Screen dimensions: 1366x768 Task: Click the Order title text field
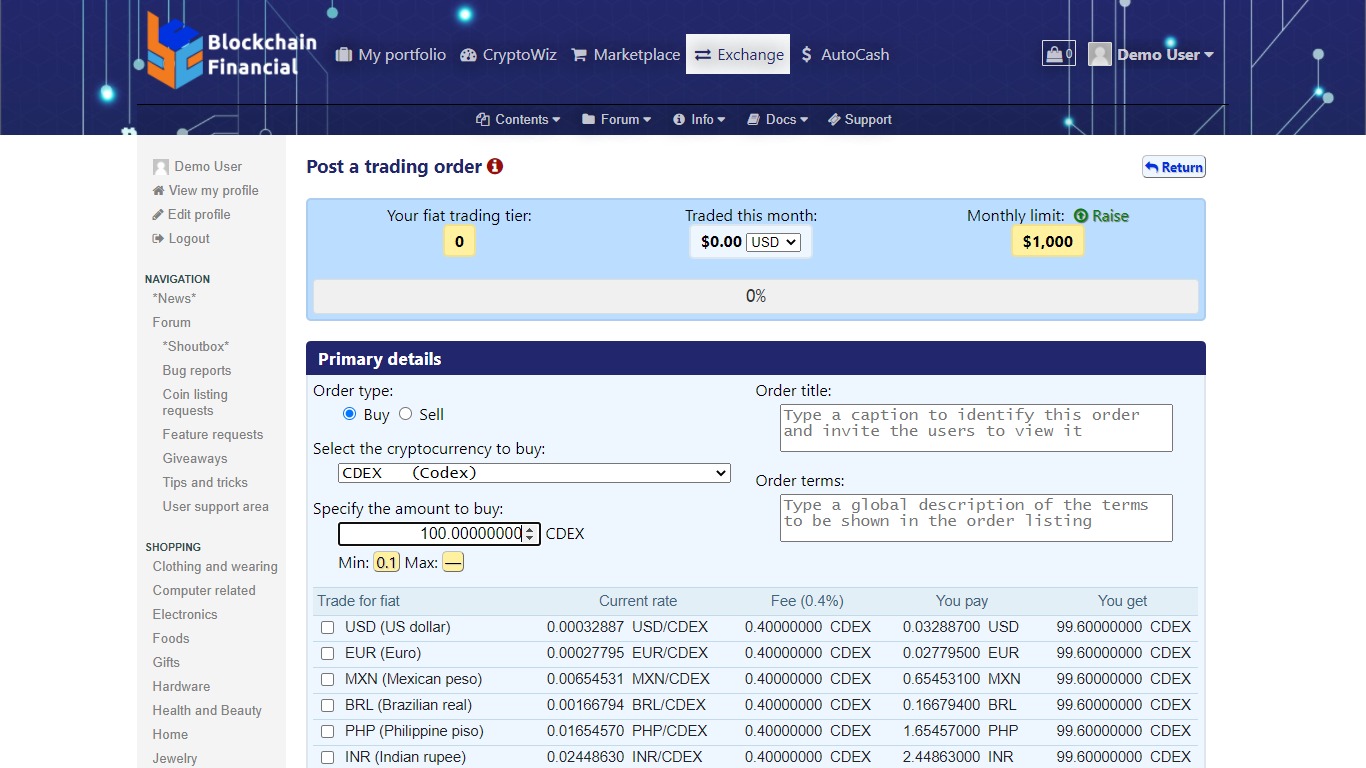point(975,428)
